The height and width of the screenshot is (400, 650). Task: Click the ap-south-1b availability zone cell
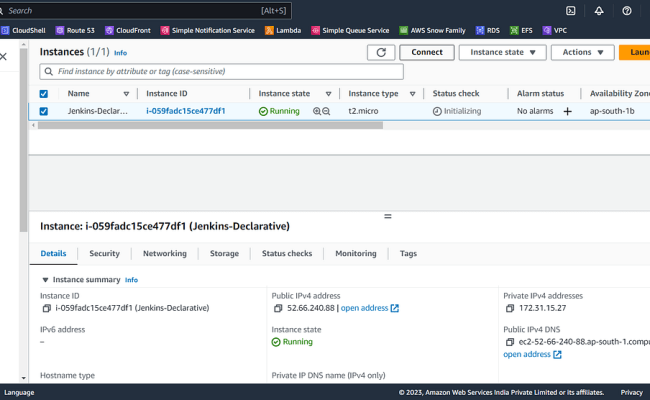tap(612, 111)
